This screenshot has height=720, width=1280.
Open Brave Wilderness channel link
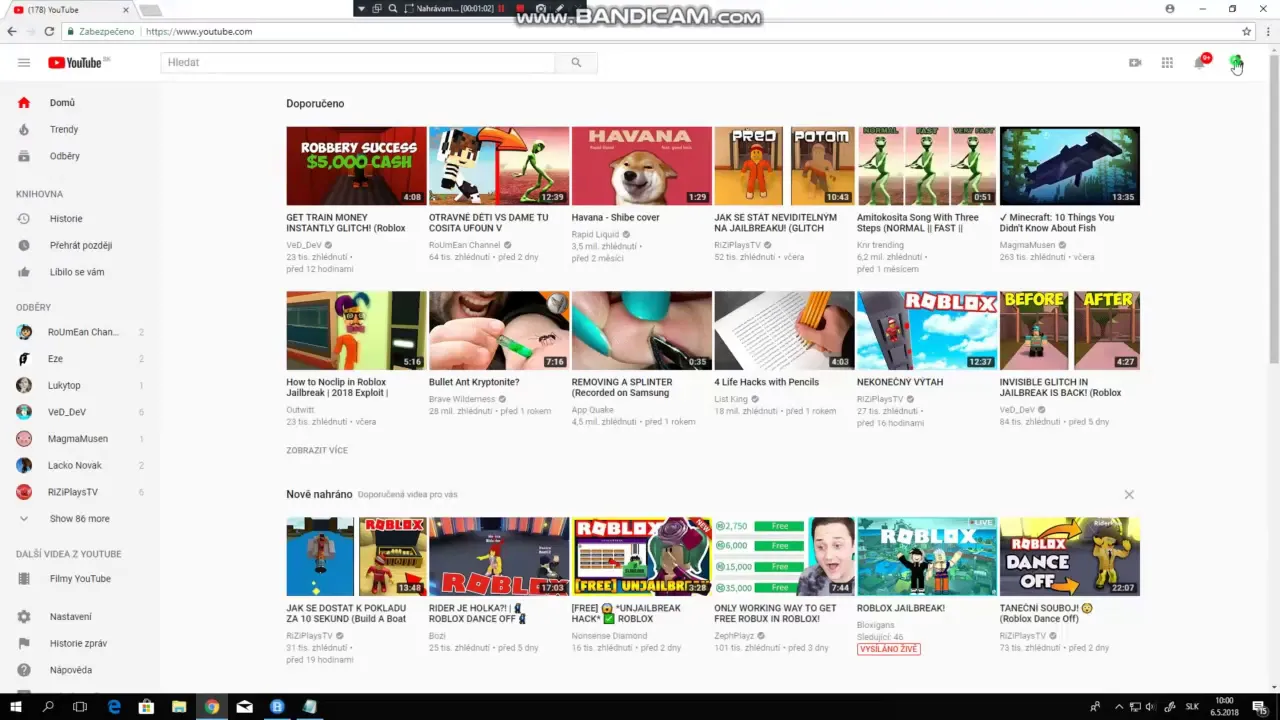462,399
